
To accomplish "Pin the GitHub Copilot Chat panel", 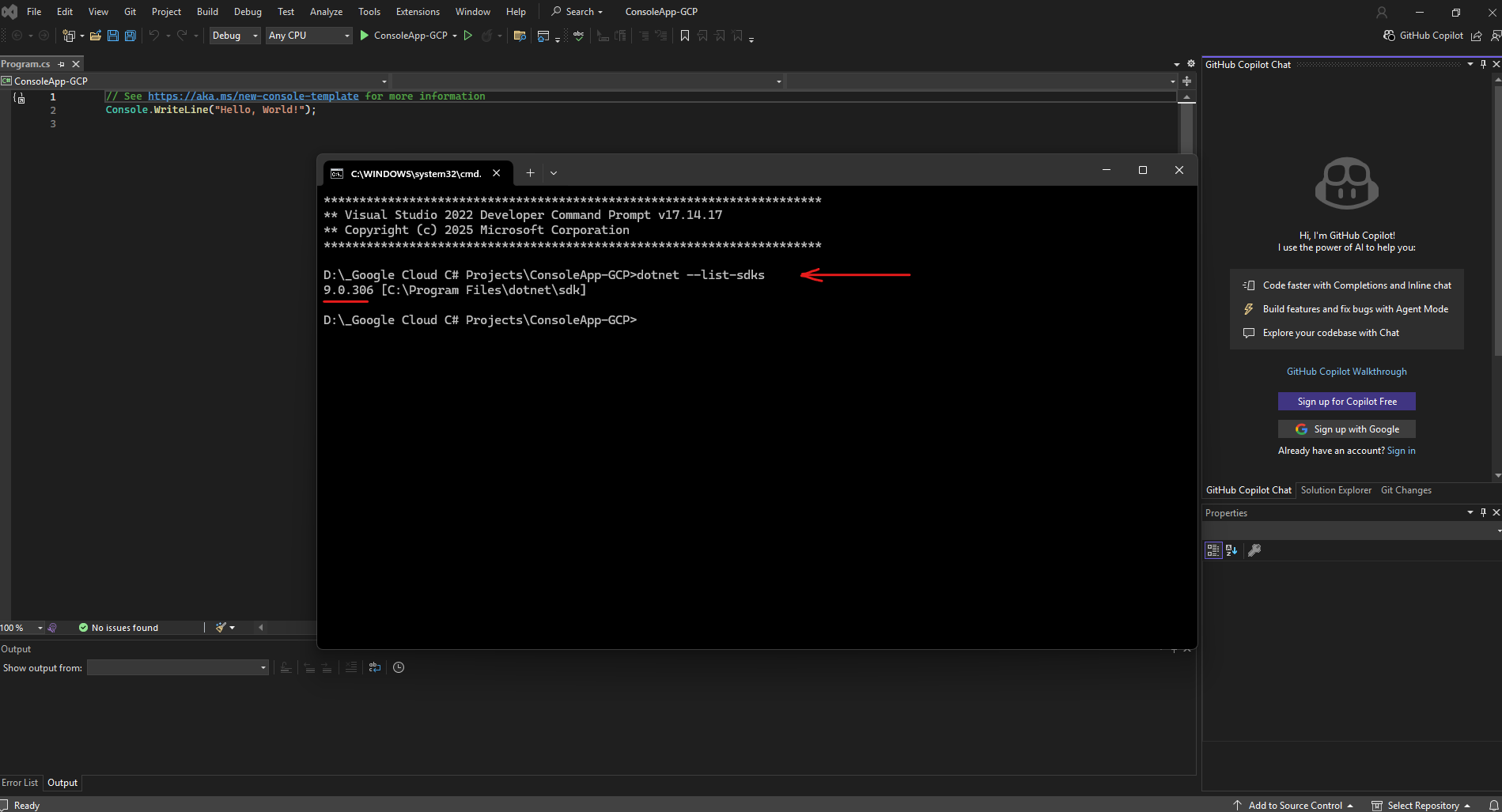I will (1483, 65).
